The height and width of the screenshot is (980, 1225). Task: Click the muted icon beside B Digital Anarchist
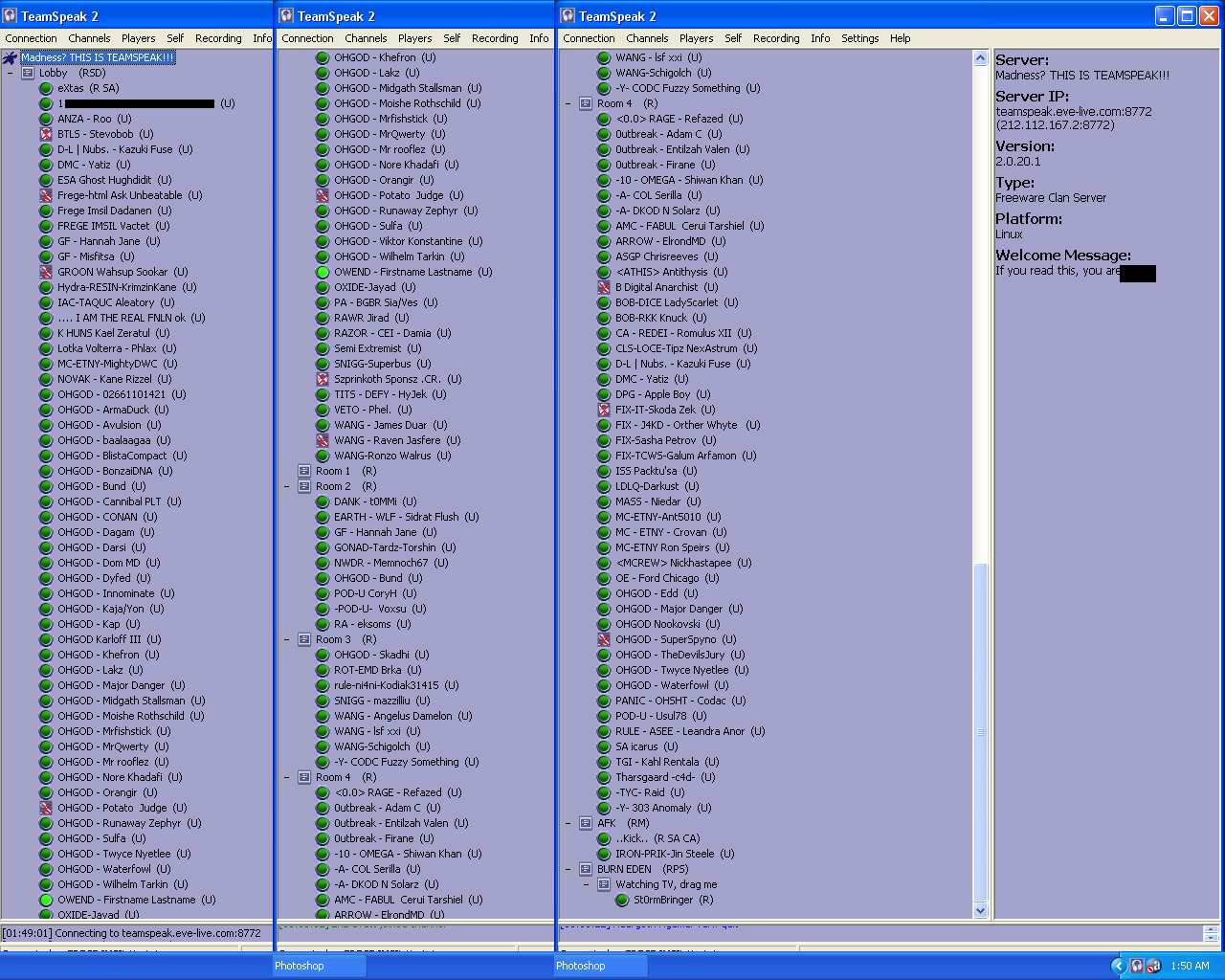604,287
